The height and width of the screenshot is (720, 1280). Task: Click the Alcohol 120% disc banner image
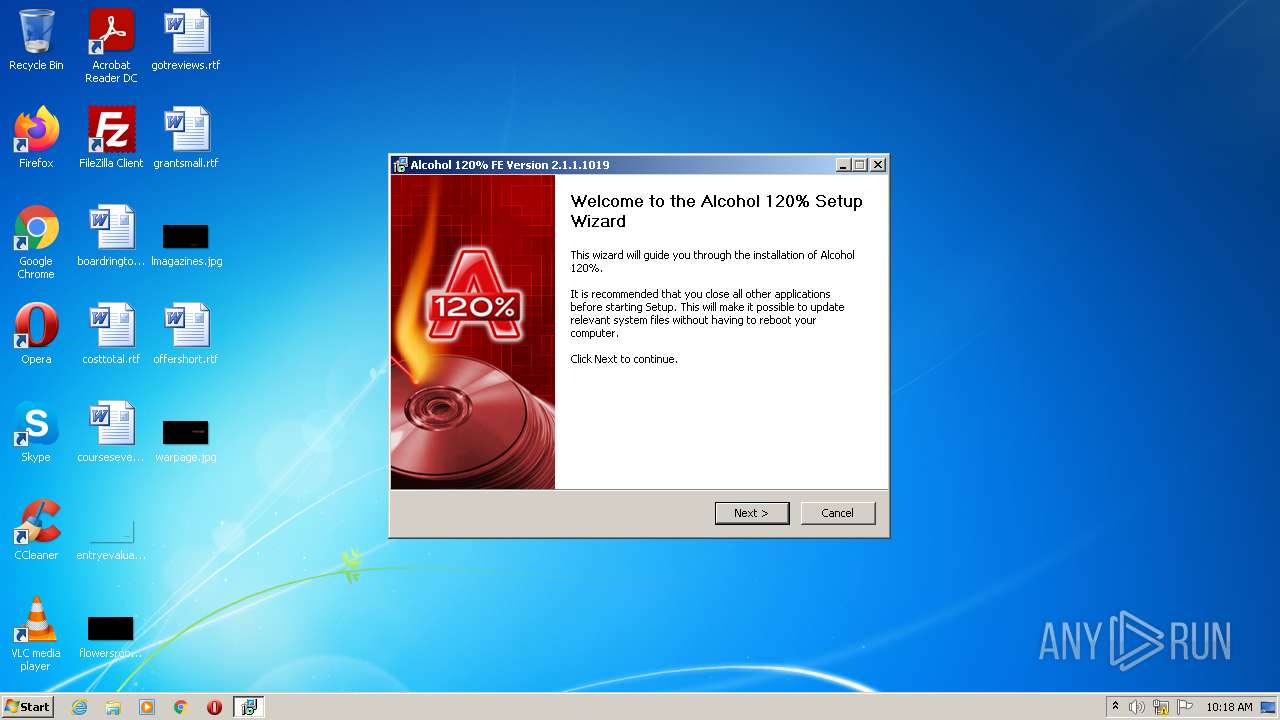point(473,332)
